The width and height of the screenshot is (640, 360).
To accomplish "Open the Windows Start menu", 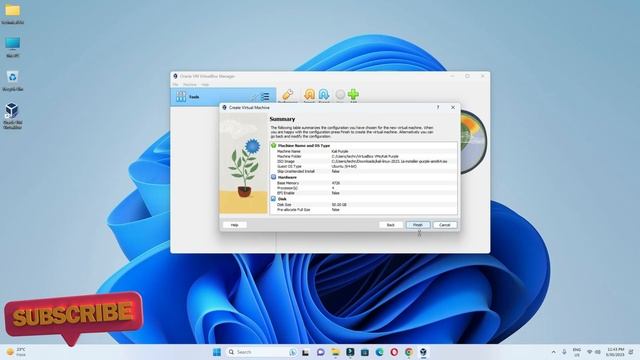I will pos(217,352).
